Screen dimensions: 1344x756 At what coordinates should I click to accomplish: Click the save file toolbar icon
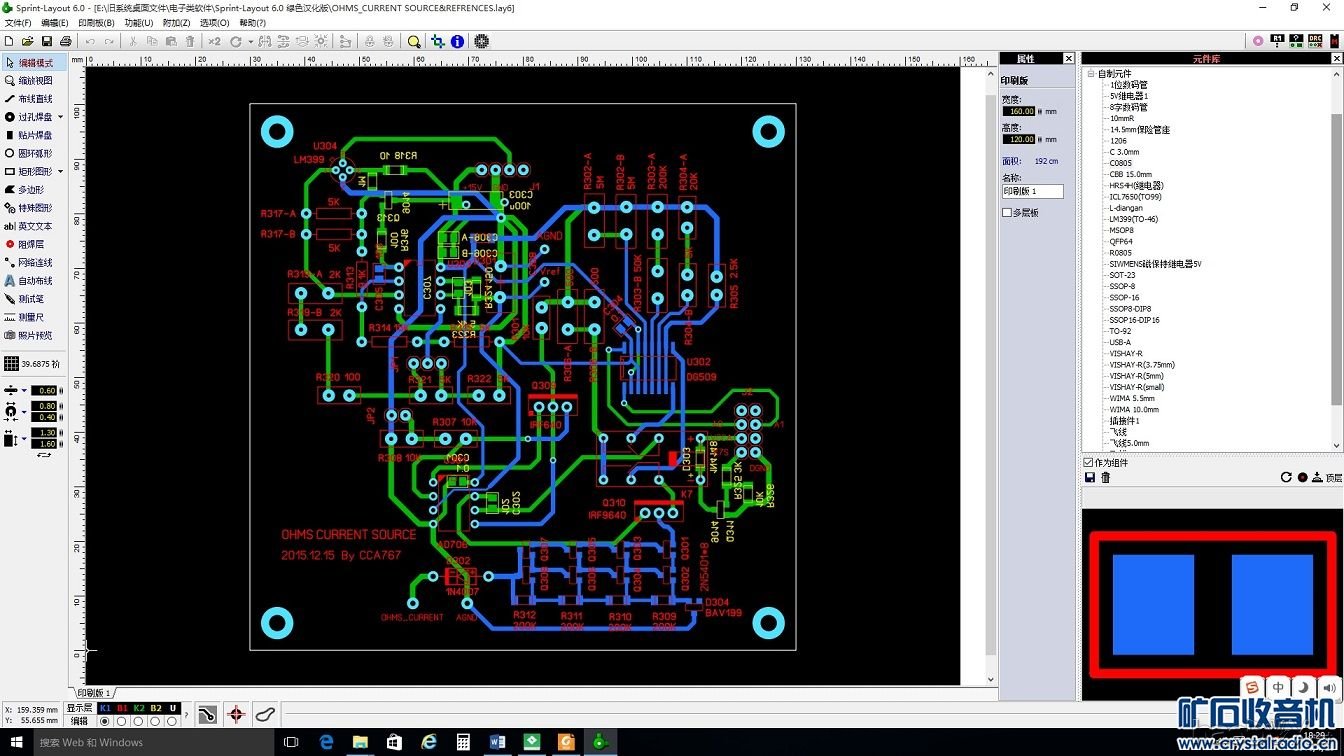pos(46,41)
